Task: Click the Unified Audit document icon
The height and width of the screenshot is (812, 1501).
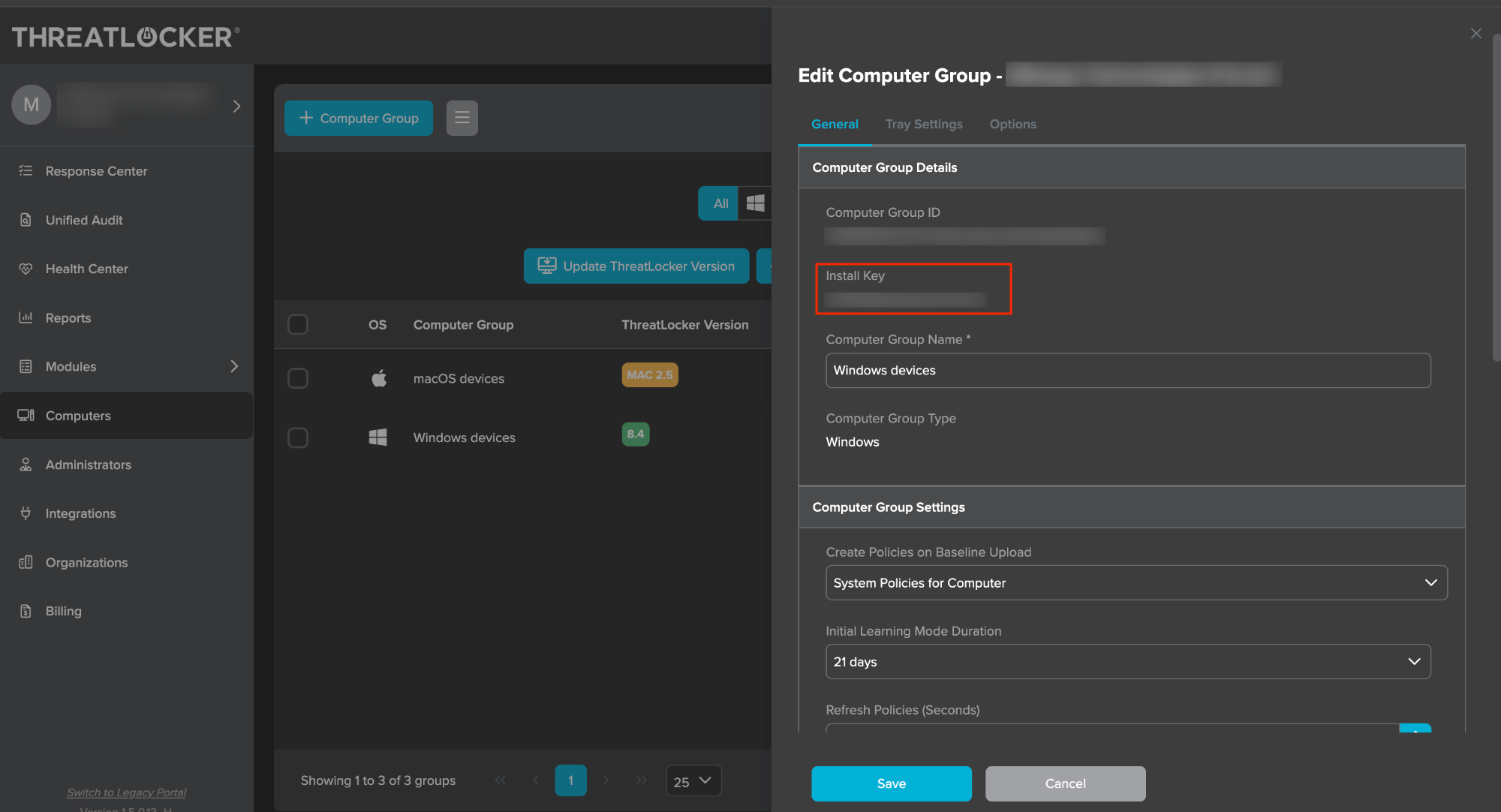Action: click(26, 220)
